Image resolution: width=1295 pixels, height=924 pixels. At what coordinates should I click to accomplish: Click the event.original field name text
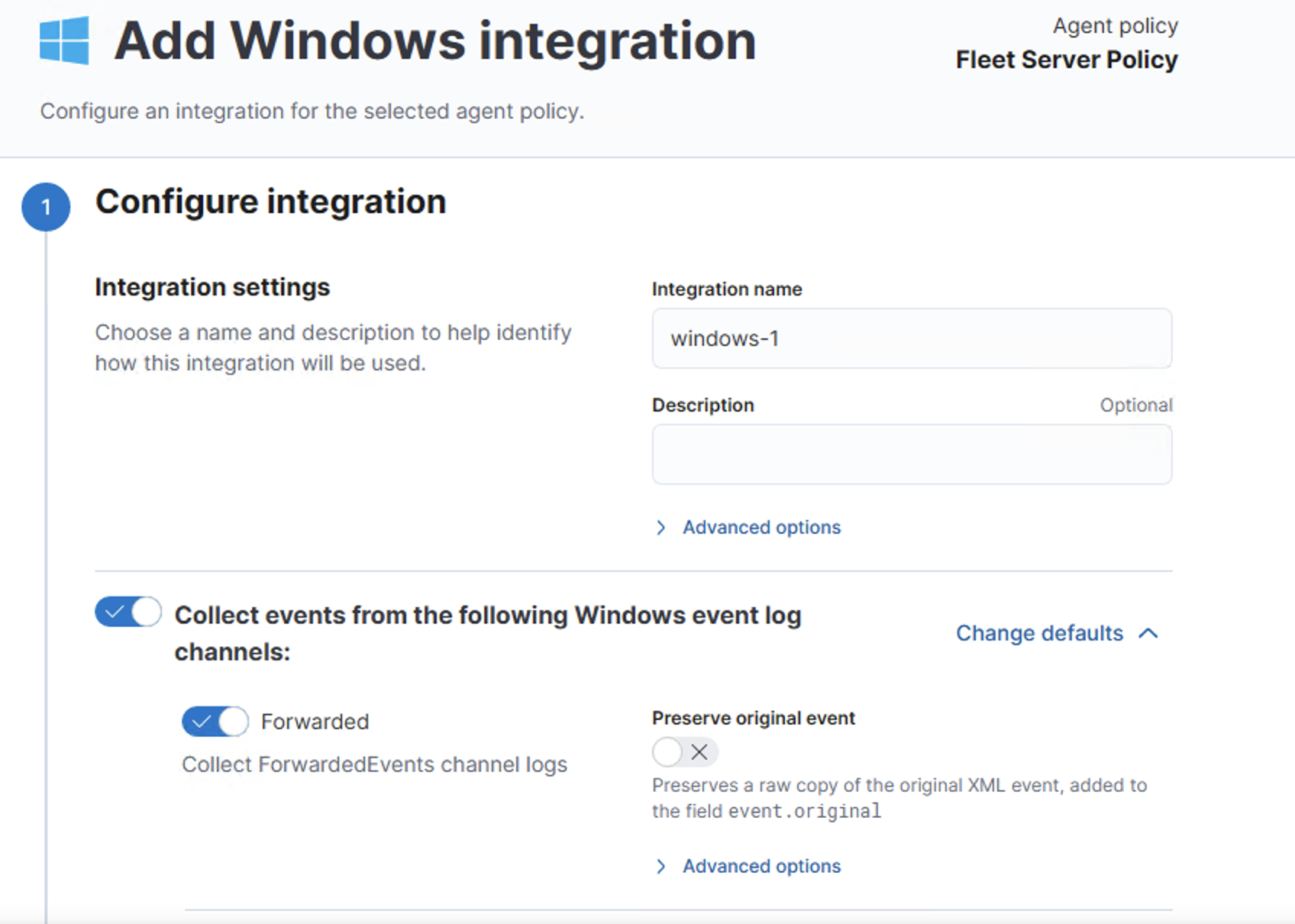[x=805, y=811]
